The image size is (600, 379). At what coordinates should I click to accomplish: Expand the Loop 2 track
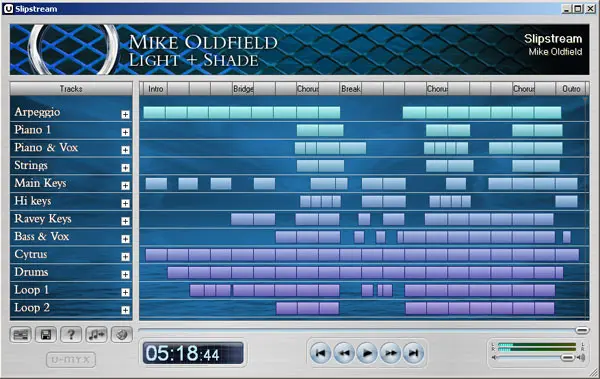[125, 310]
